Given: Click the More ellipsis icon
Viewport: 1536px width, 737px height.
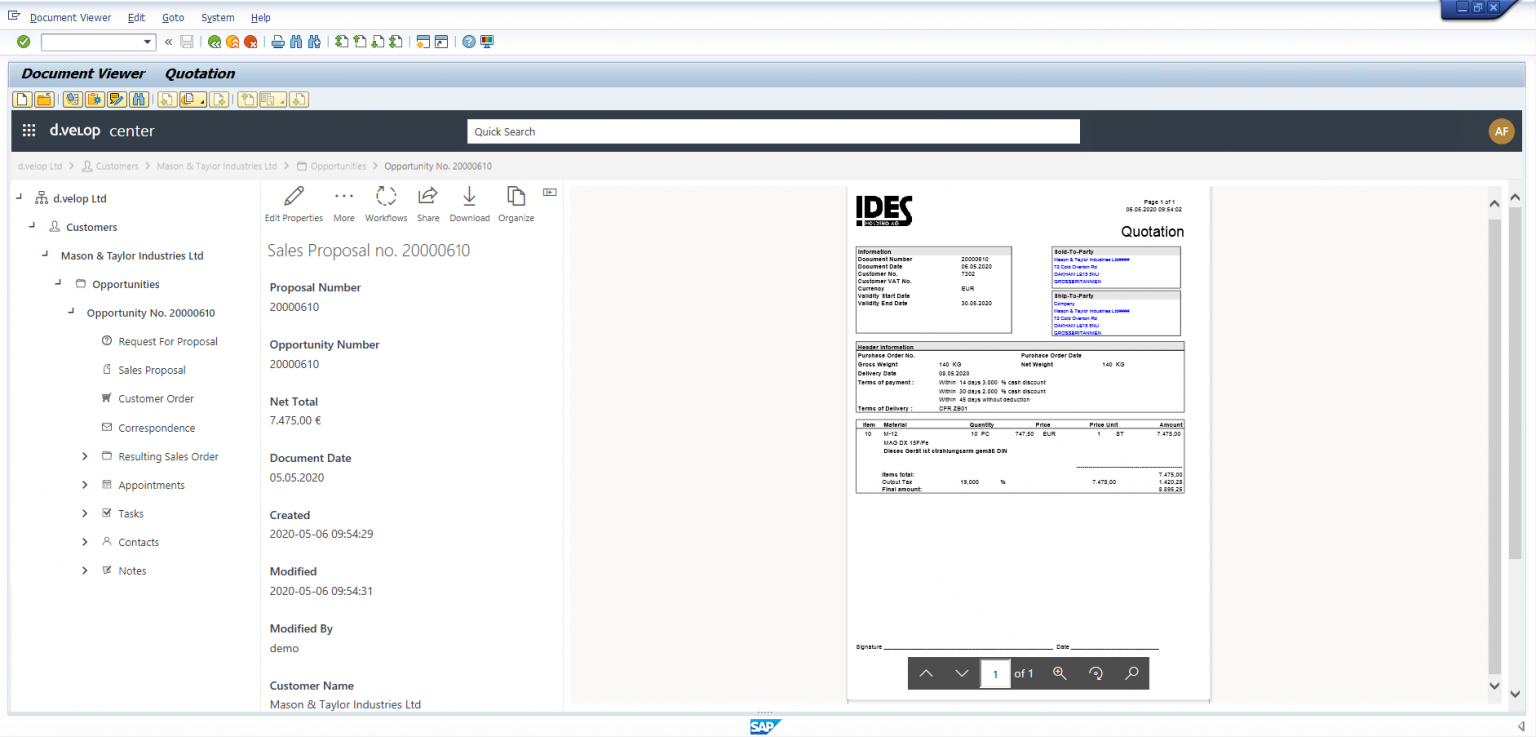Looking at the screenshot, I should click(344, 196).
